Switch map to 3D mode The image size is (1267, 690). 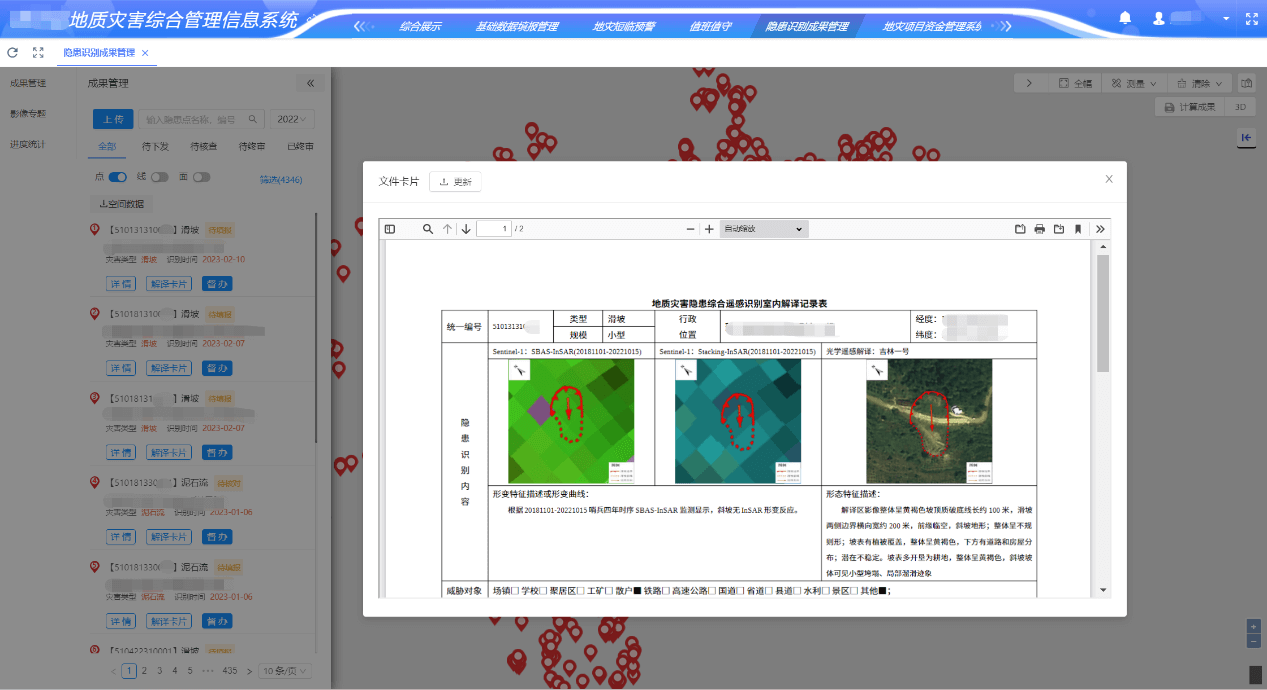[1240, 107]
